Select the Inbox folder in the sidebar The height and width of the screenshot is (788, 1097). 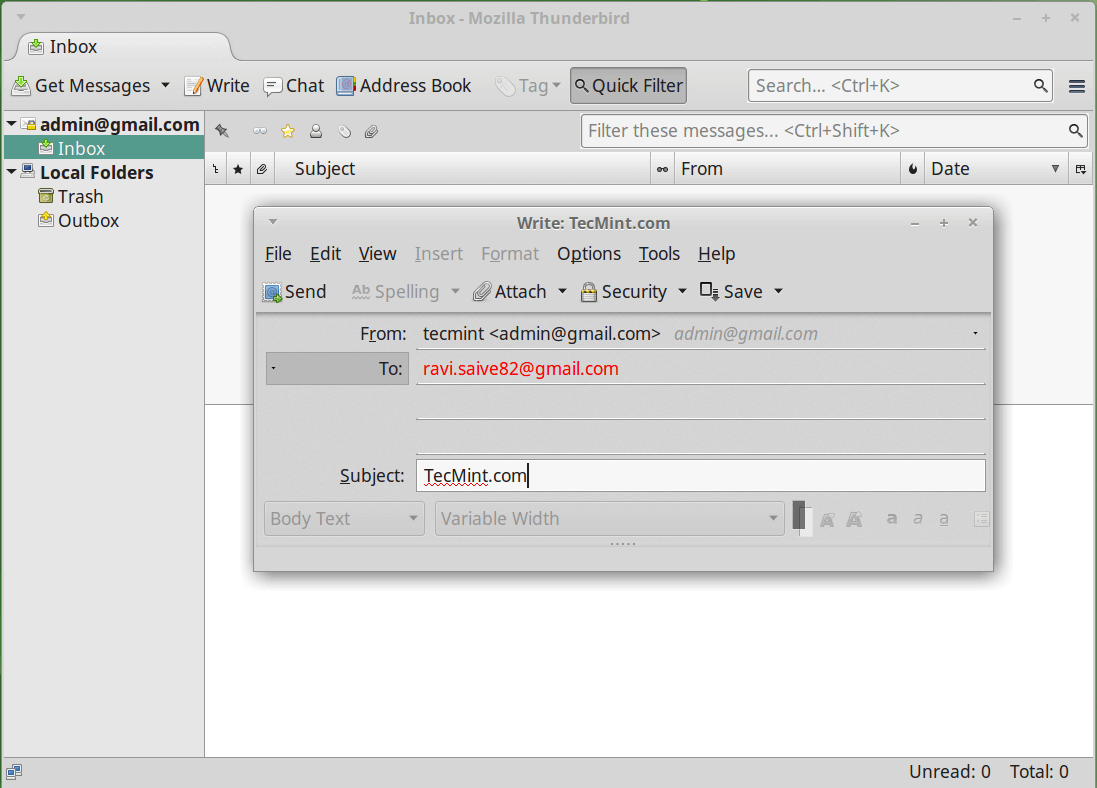tap(104, 148)
